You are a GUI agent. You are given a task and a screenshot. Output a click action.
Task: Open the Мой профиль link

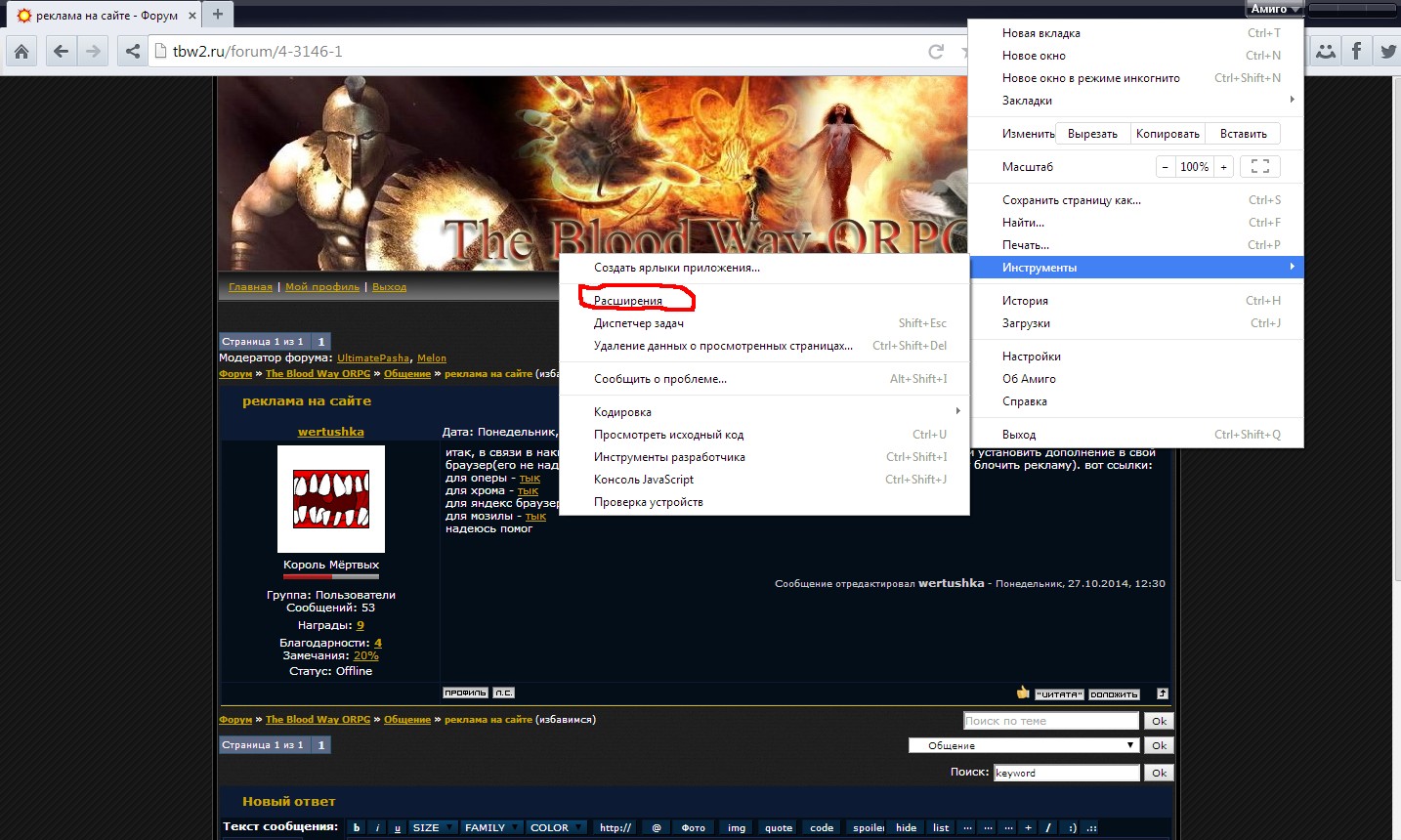pyautogui.click(x=322, y=287)
